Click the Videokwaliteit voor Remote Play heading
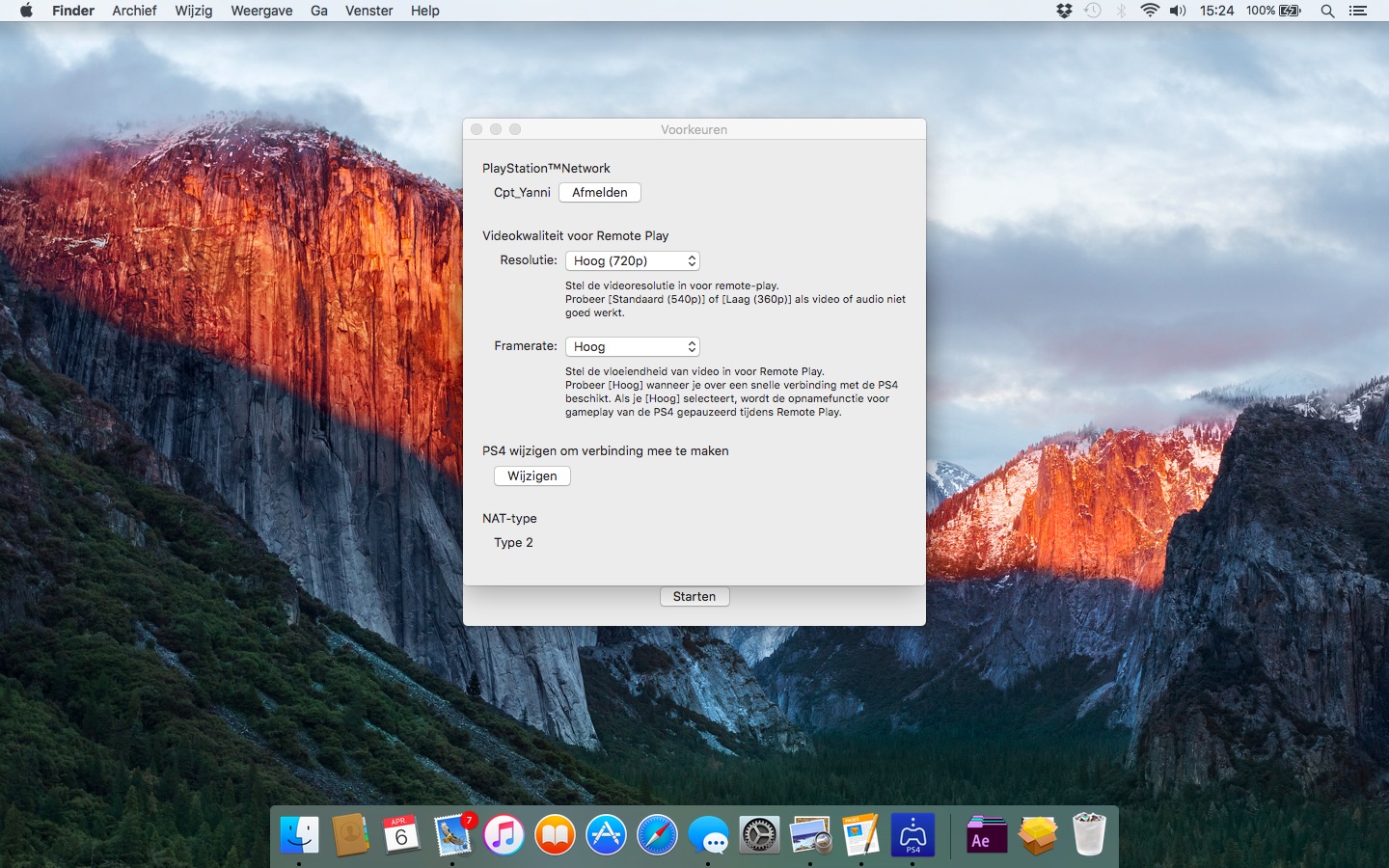 pos(575,235)
